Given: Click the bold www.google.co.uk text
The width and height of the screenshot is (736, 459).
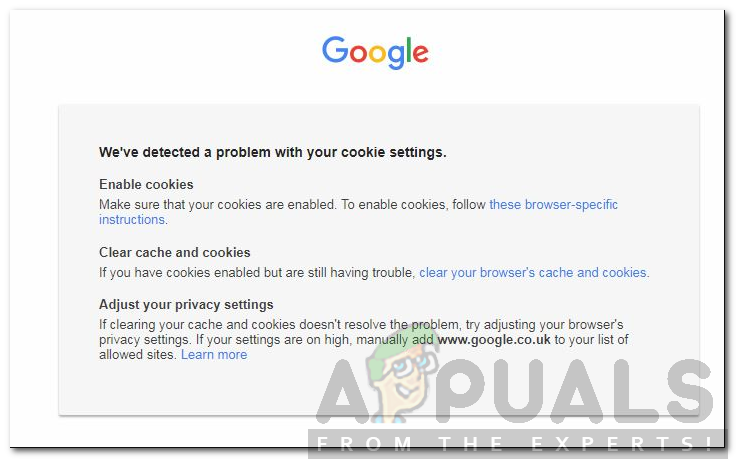Looking at the screenshot, I should pyautogui.click(x=494, y=340).
